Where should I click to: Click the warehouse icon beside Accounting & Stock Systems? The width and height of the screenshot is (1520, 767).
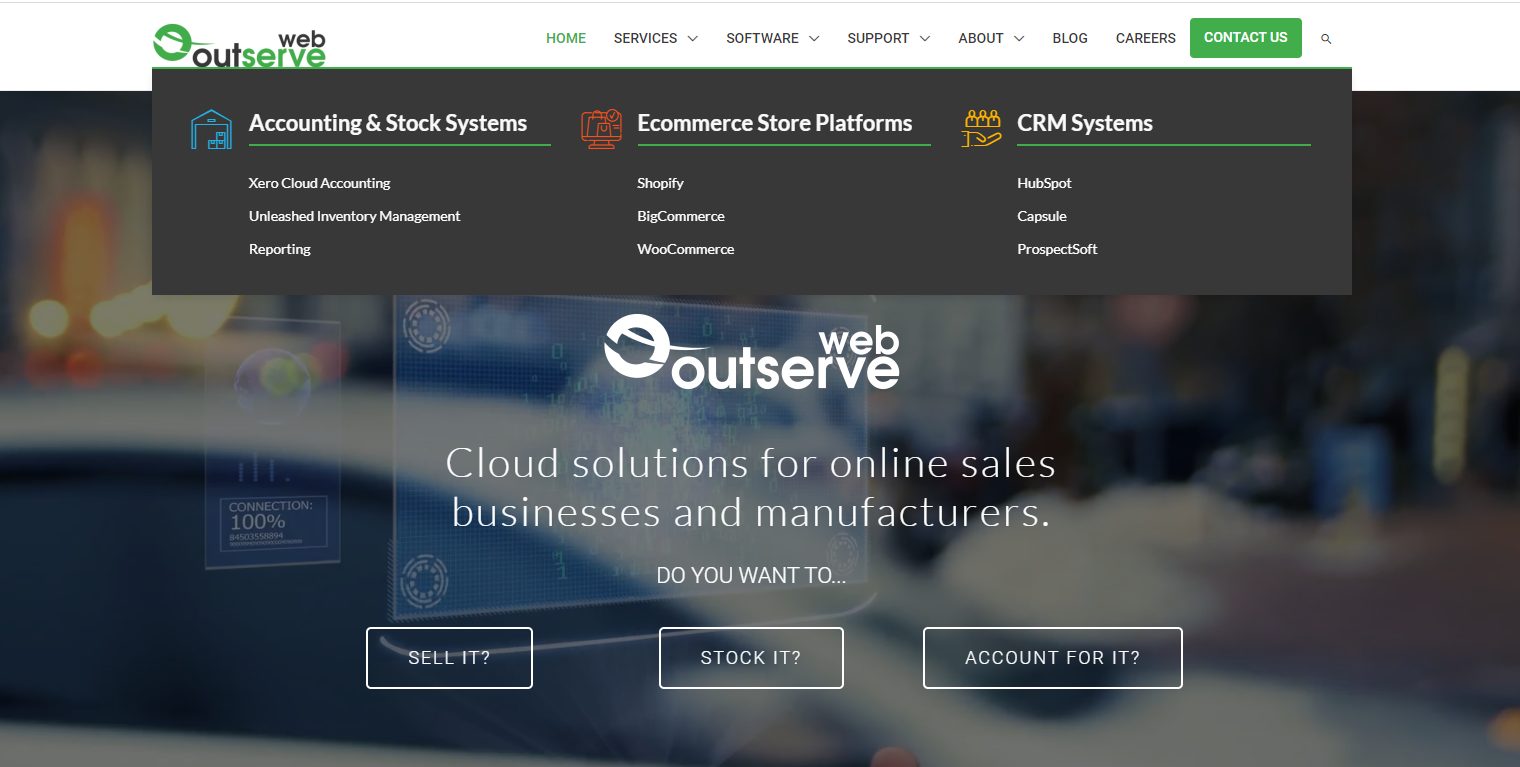click(x=211, y=129)
